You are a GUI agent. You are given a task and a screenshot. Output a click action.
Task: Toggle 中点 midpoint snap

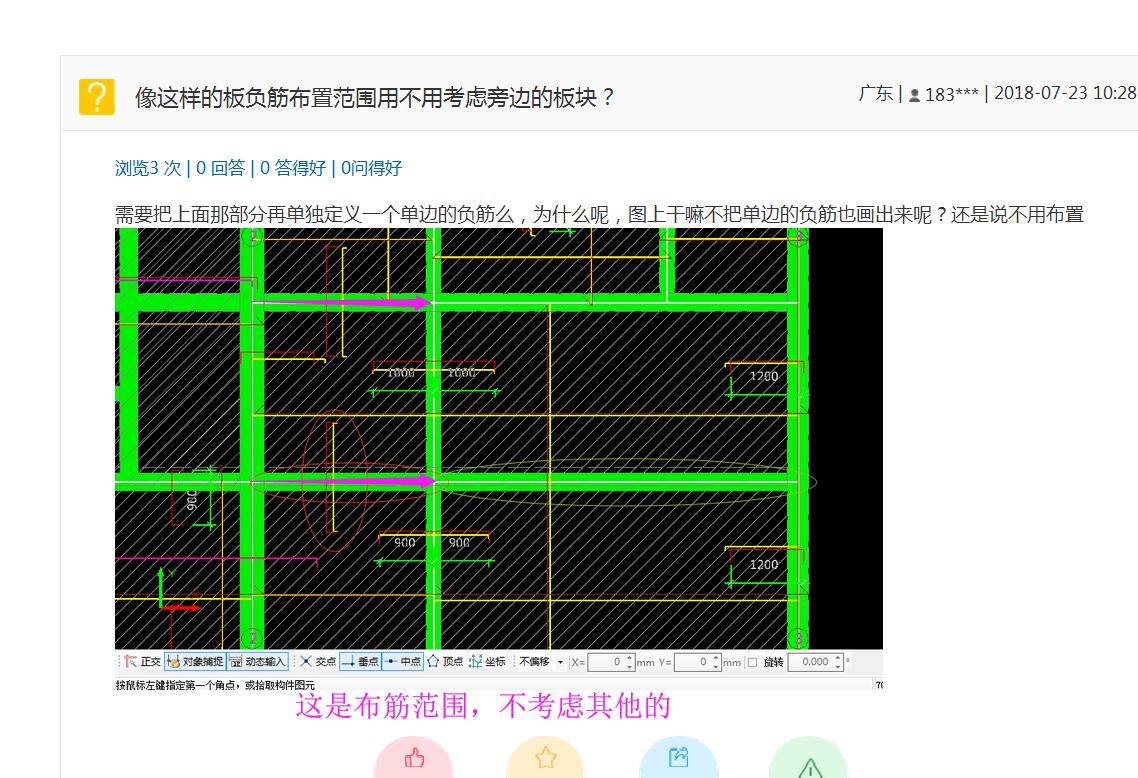[403, 662]
